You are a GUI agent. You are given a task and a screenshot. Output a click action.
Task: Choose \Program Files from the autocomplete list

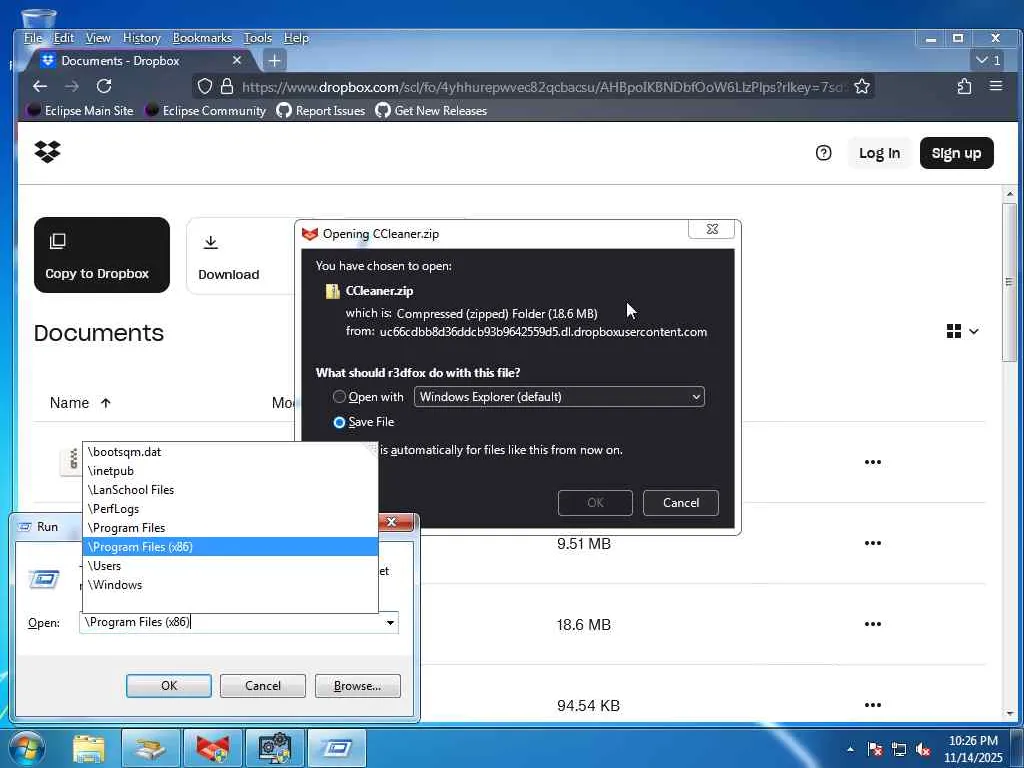click(x=230, y=528)
